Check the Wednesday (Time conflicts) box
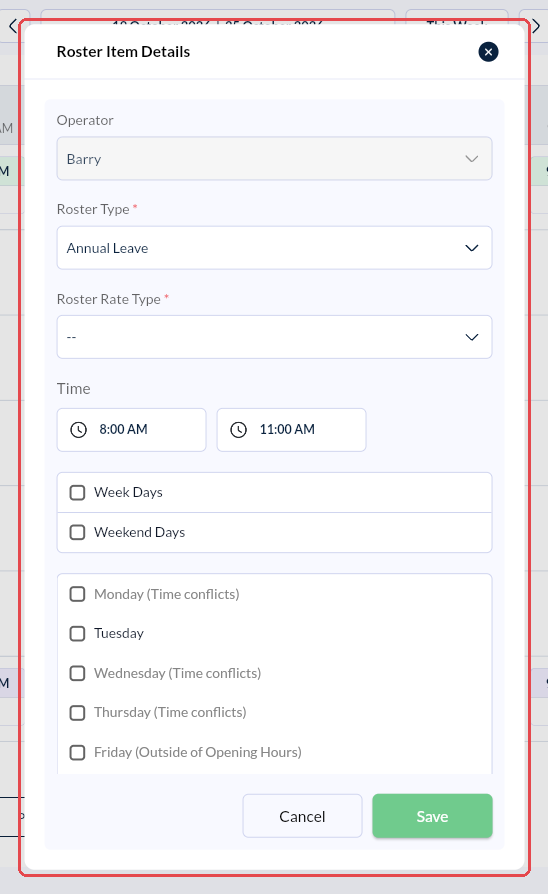Screen dimensions: 548x894 (77, 673)
